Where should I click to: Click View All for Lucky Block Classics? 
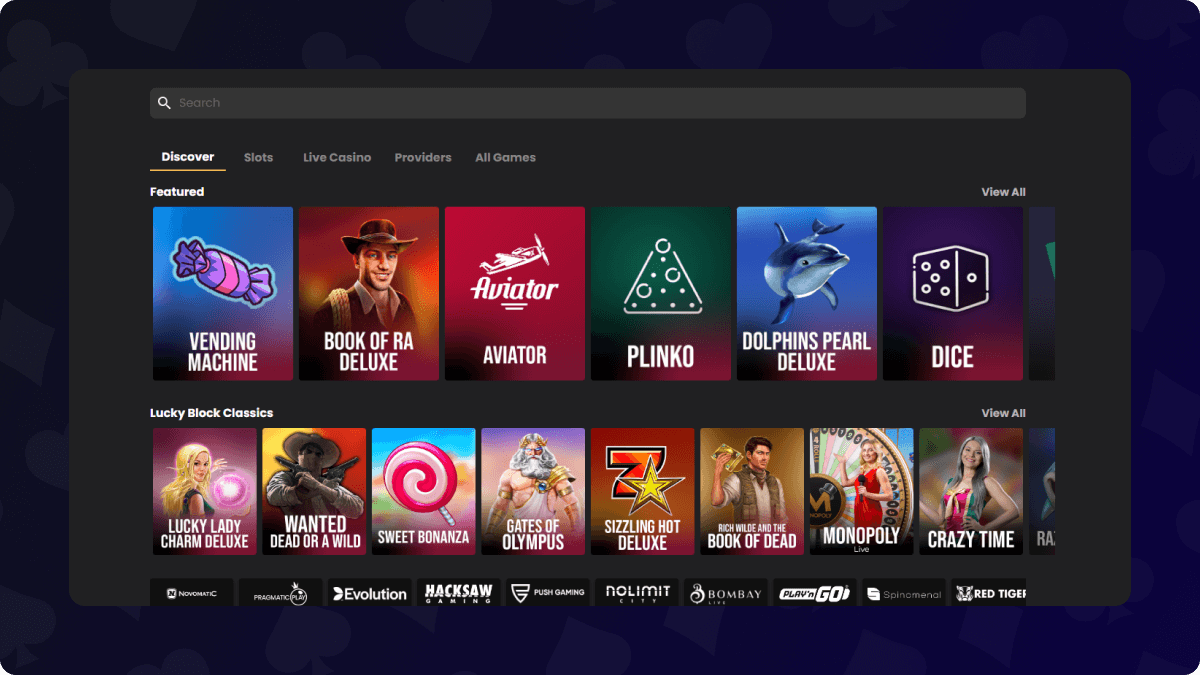click(x=1003, y=413)
